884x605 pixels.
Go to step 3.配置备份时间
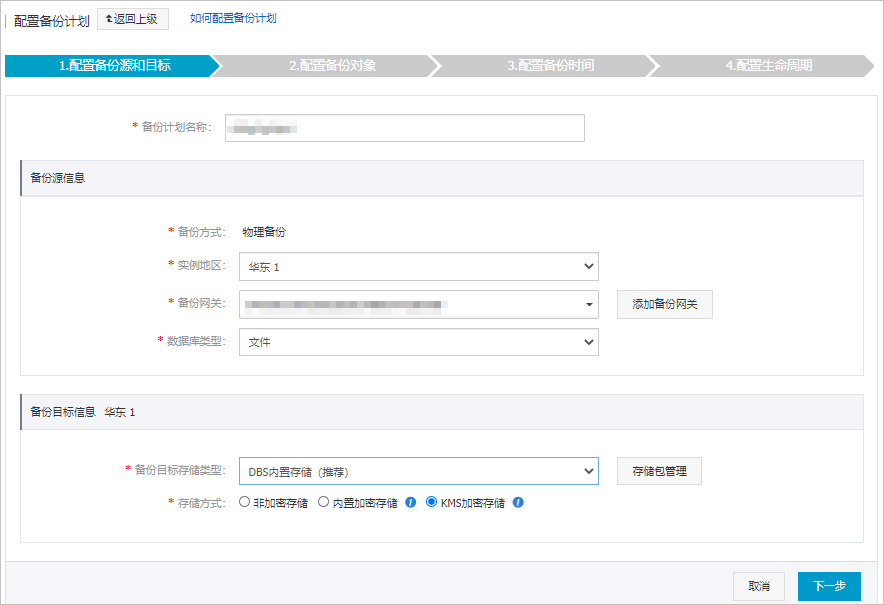pos(550,65)
